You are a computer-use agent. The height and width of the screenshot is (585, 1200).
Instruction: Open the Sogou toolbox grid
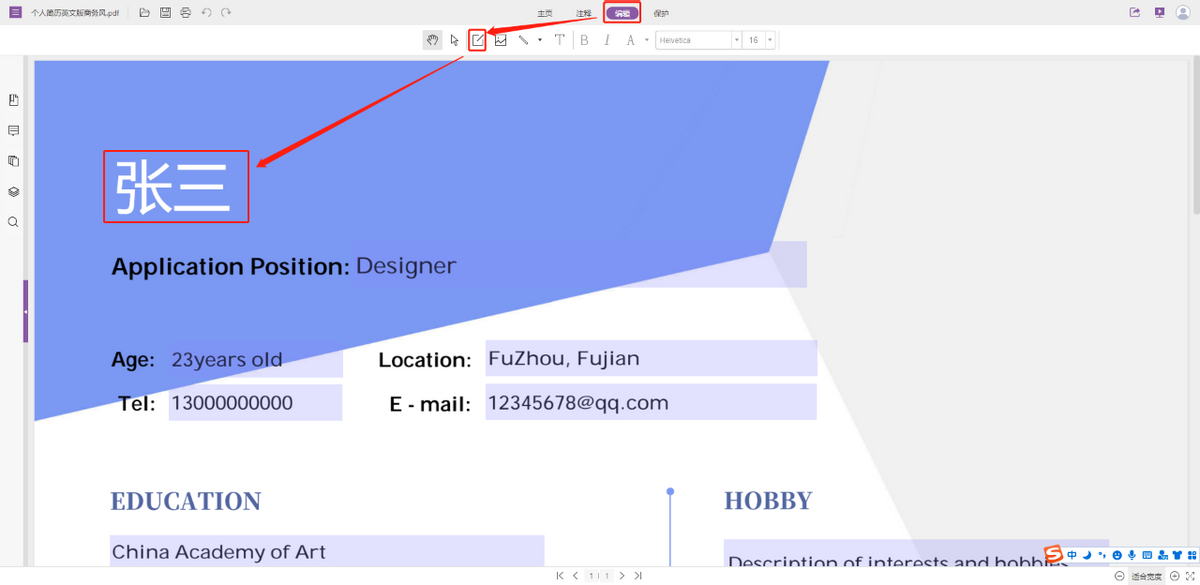click(x=1192, y=555)
